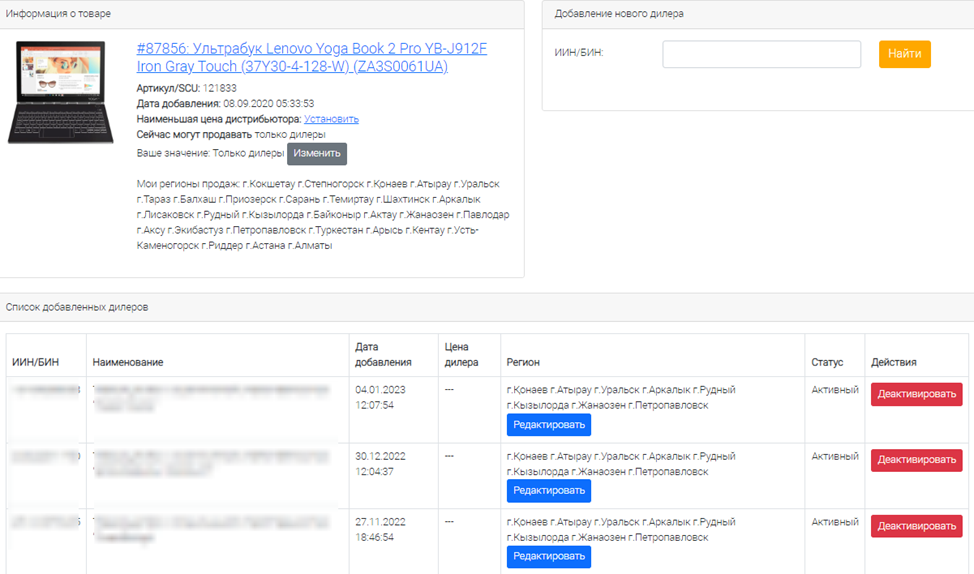Focus the ИИН/БИН input field

761,54
